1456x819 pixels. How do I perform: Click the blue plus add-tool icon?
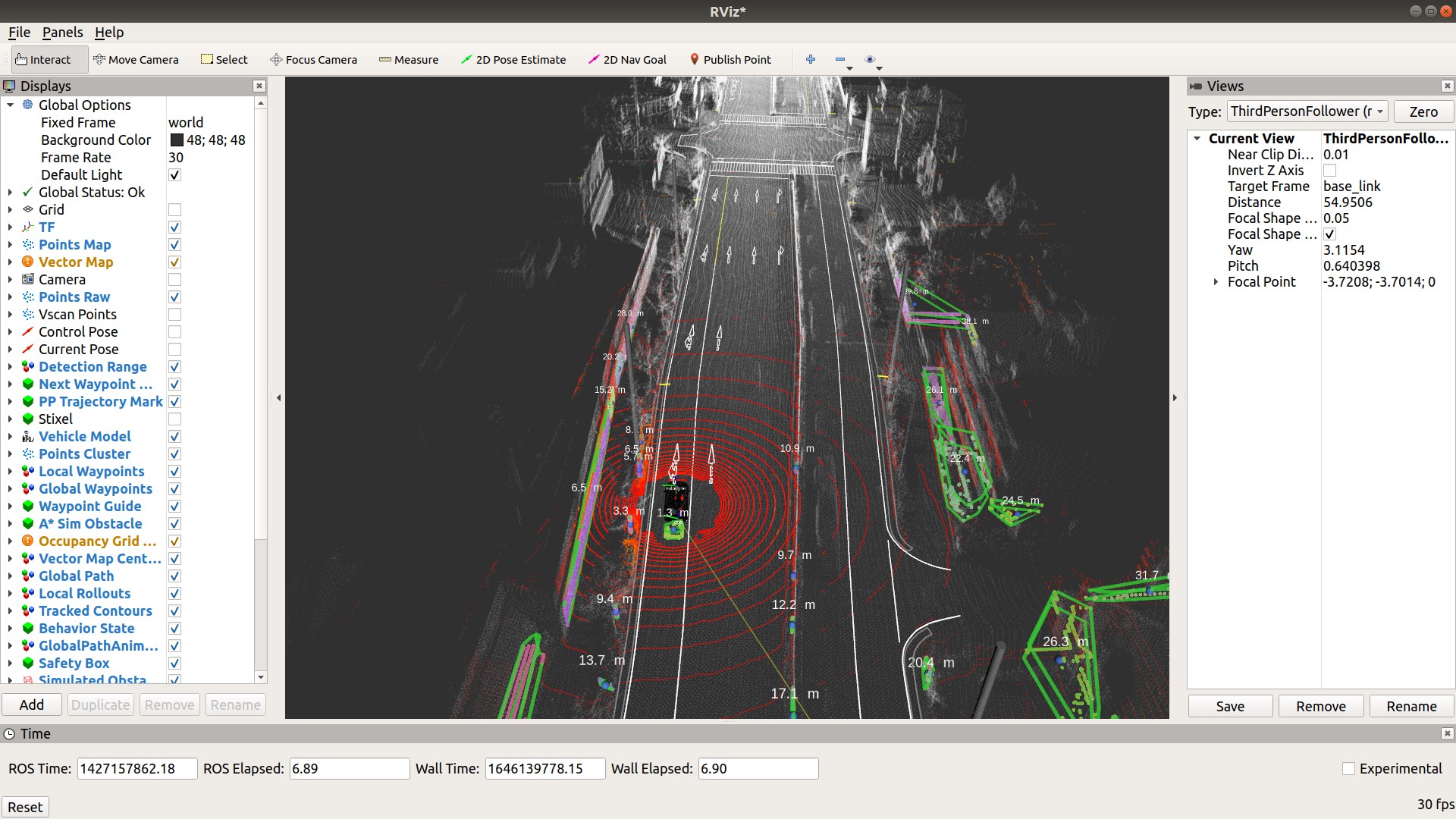tap(811, 59)
